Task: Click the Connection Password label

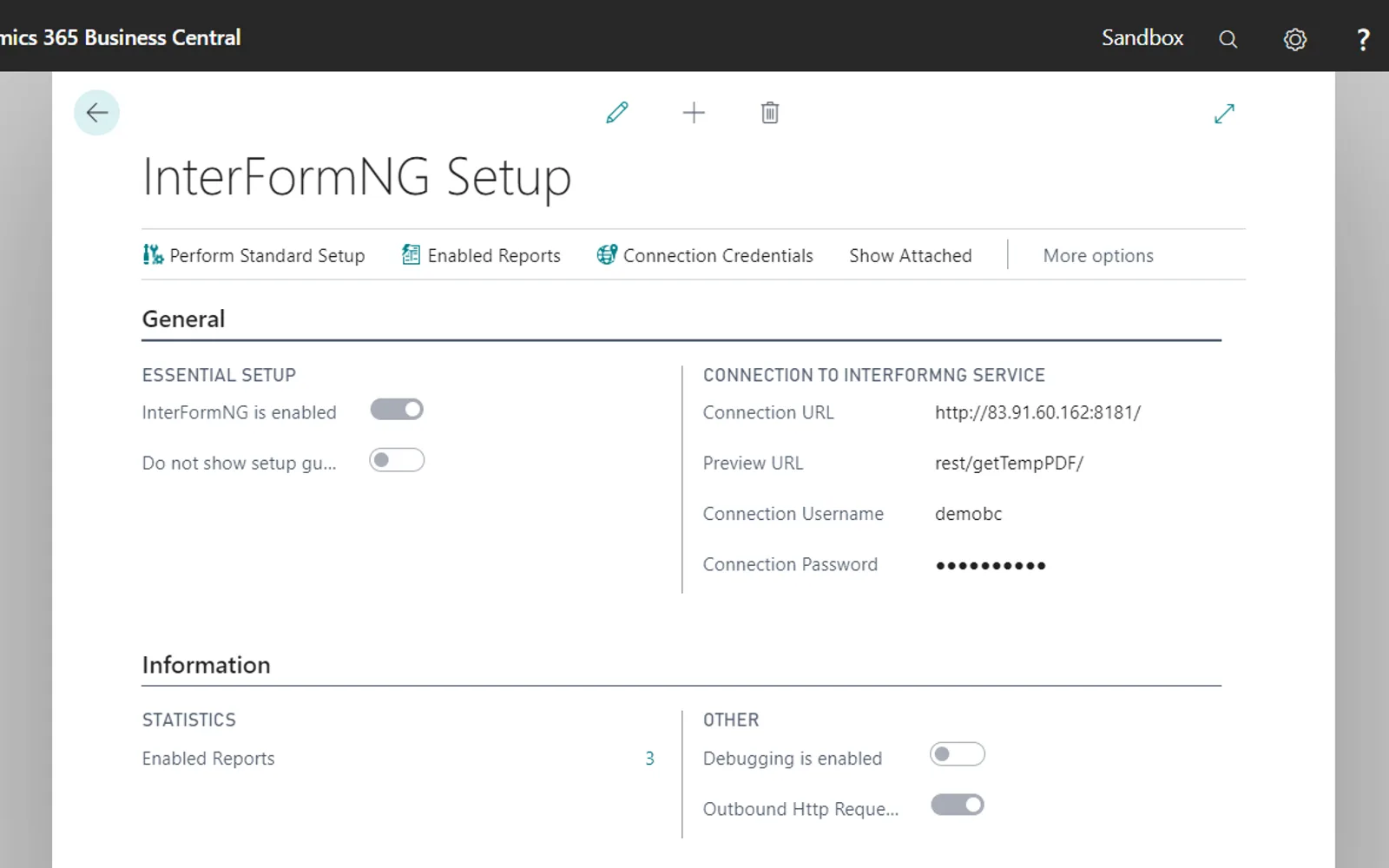Action: [x=790, y=564]
